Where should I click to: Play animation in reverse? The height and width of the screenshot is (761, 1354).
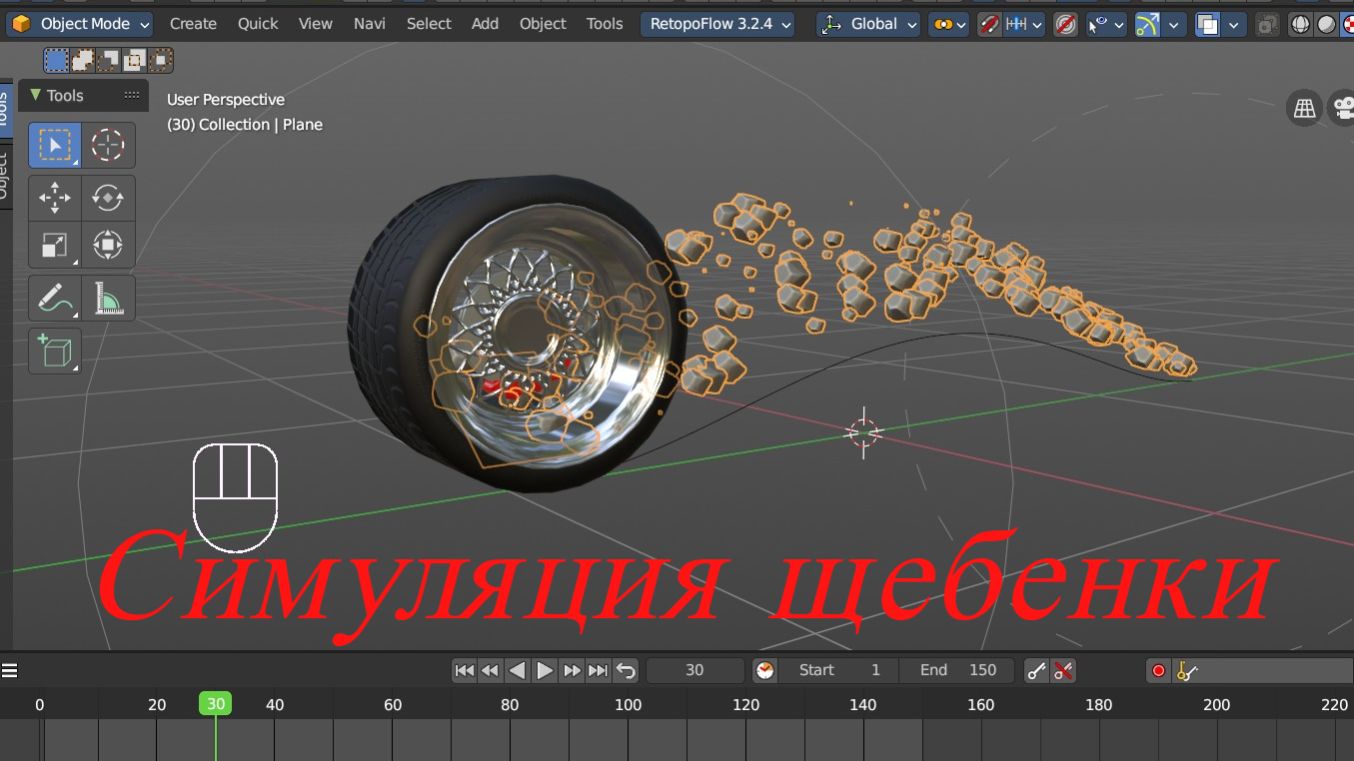517,670
